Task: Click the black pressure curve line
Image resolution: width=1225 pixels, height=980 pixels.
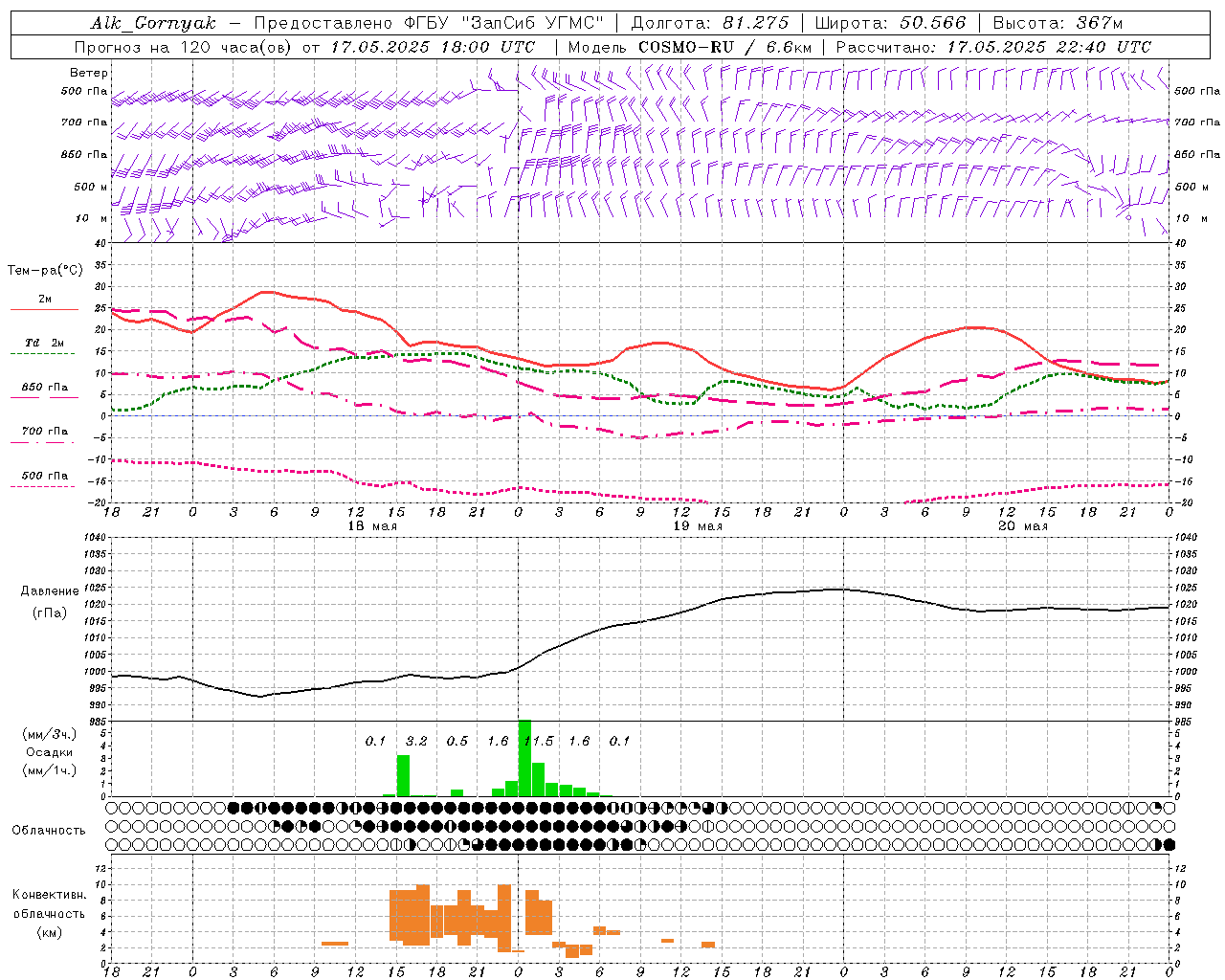Action: pyautogui.click(x=639, y=621)
